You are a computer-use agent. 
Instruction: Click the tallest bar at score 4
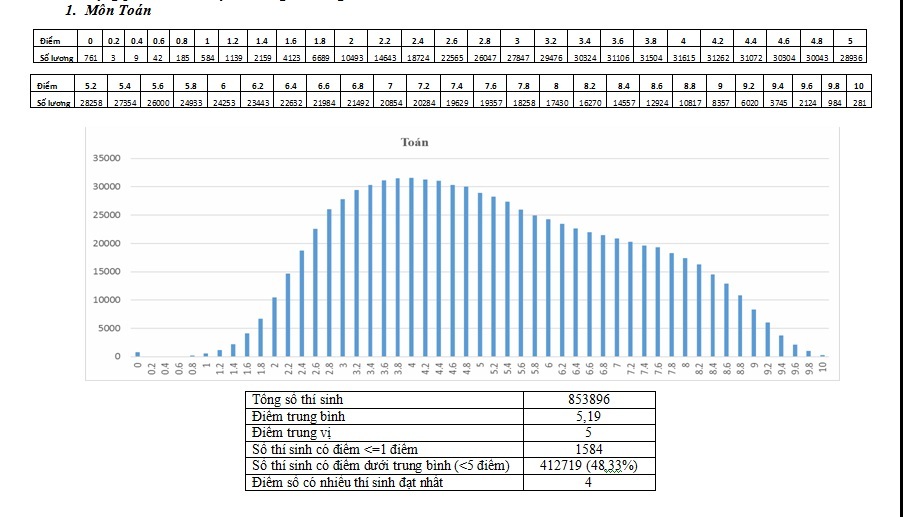click(411, 267)
